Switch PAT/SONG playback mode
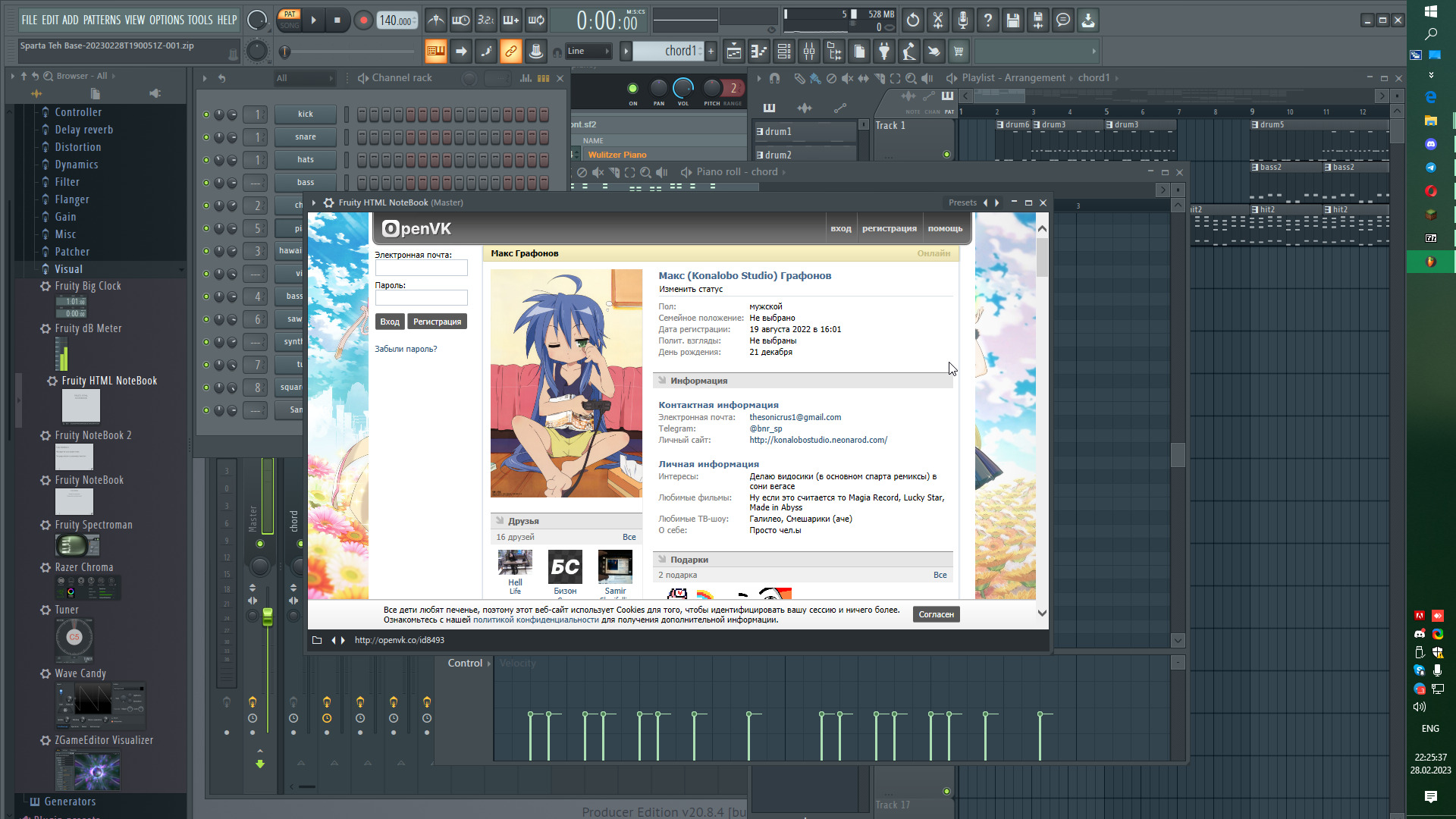This screenshot has width=1456, height=819. click(x=290, y=20)
